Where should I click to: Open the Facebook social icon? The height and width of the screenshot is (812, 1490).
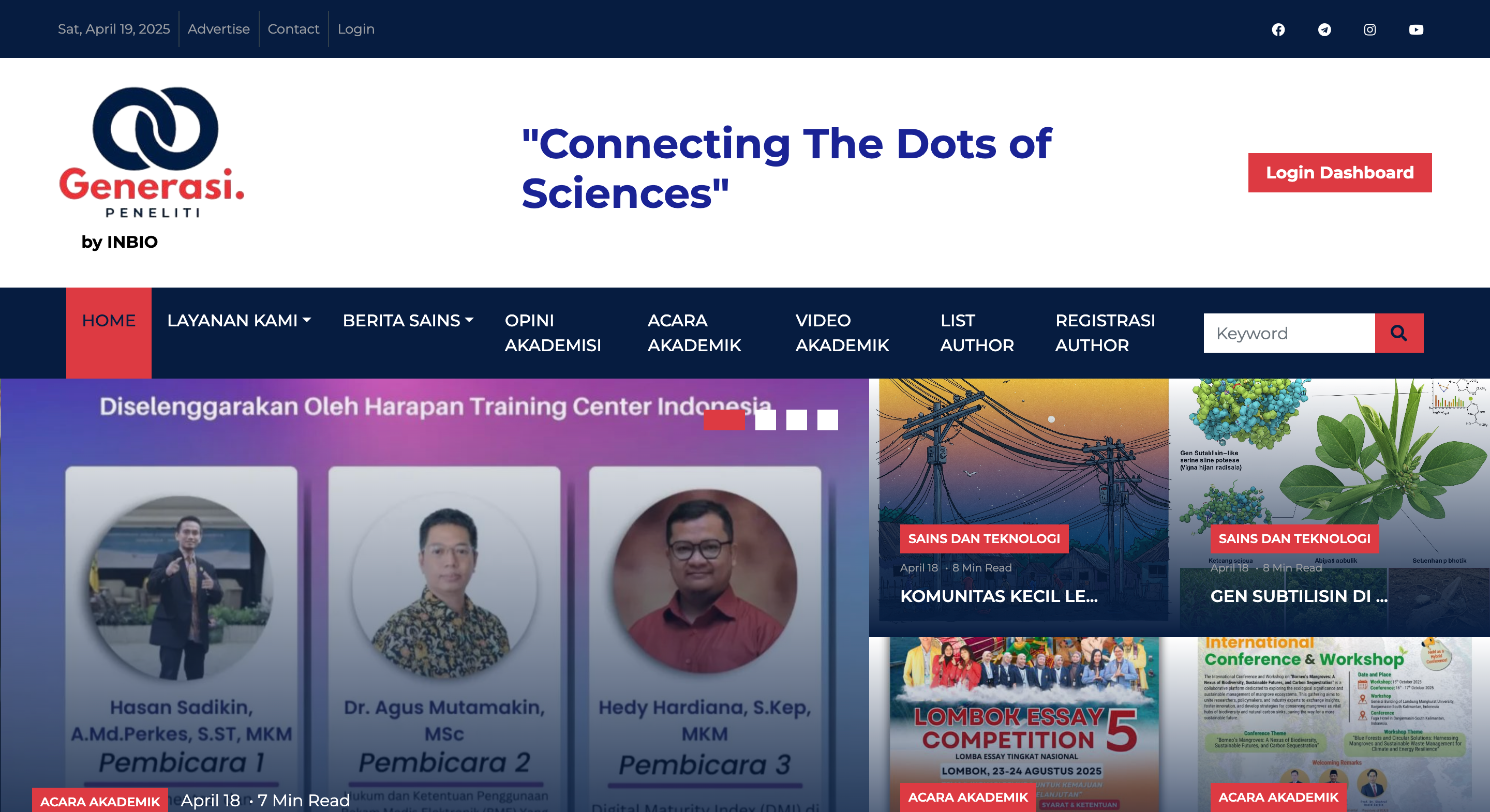tap(1278, 29)
